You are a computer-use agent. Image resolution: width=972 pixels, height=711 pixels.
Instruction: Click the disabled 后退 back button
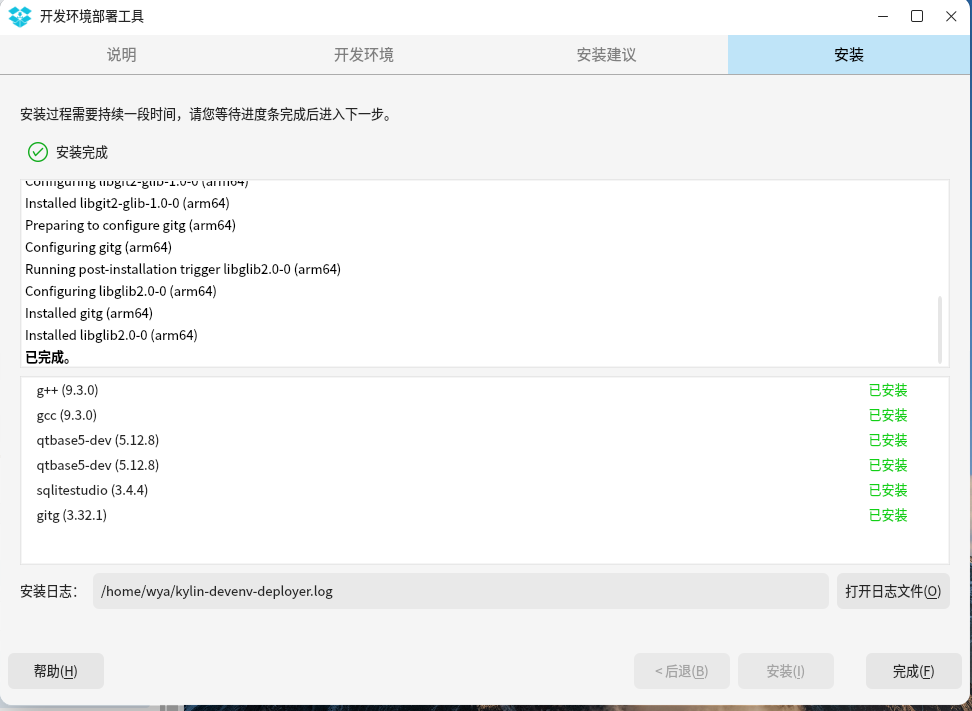click(x=681, y=671)
